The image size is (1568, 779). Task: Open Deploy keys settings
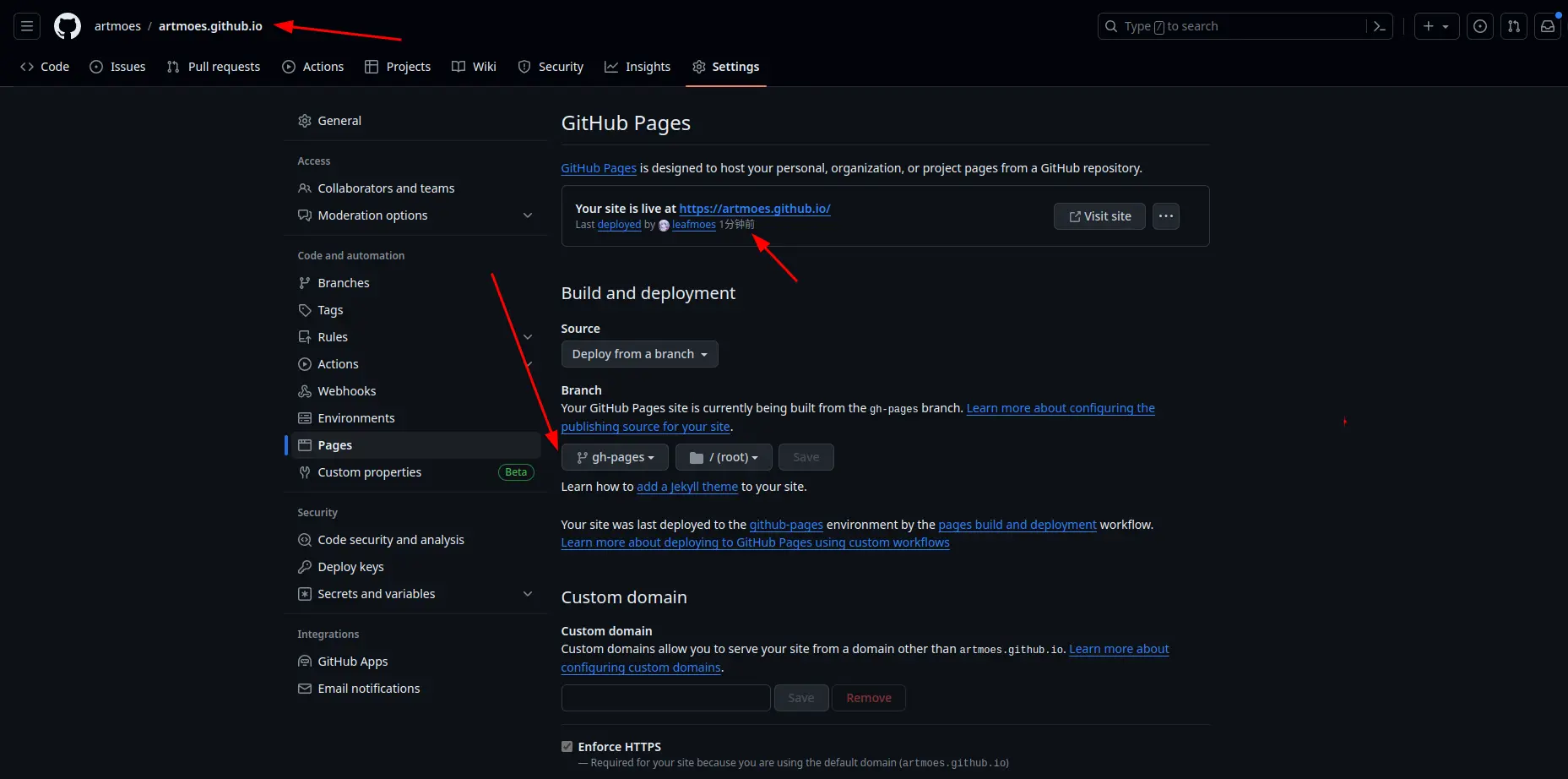[x=415, y=567]
